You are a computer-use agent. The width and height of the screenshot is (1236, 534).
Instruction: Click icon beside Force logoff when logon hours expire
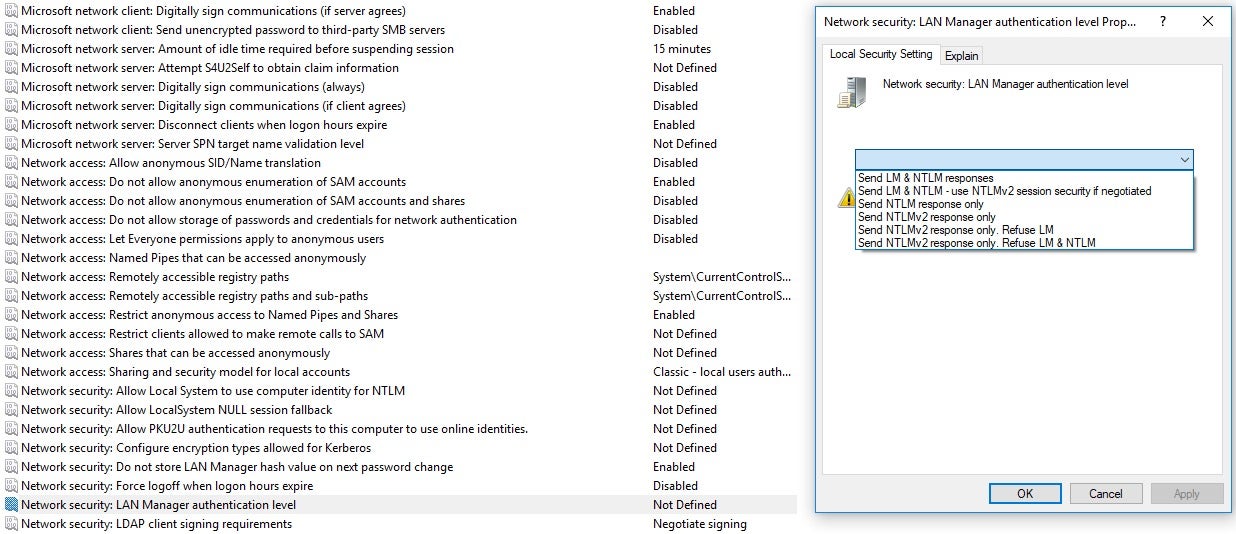coord(11,486)
